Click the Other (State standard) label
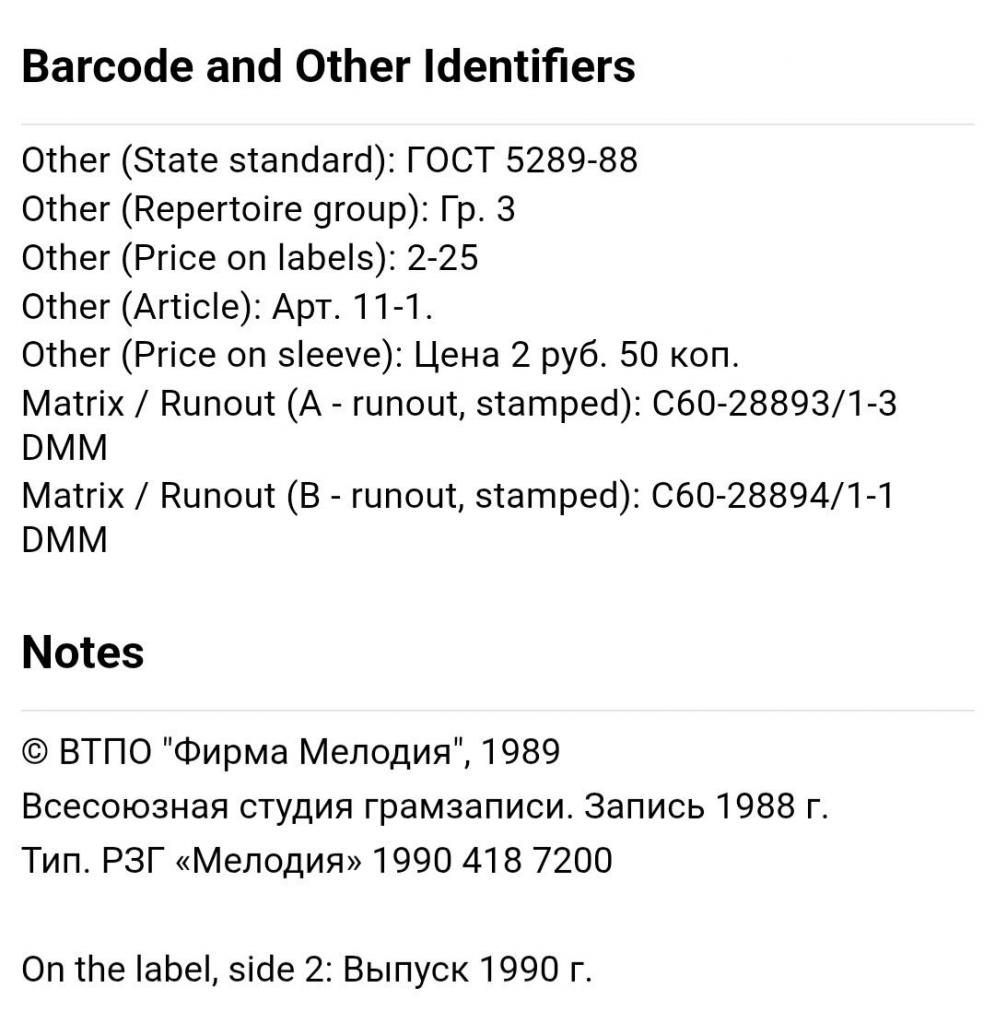995x1024 pixels. (208, 161)
